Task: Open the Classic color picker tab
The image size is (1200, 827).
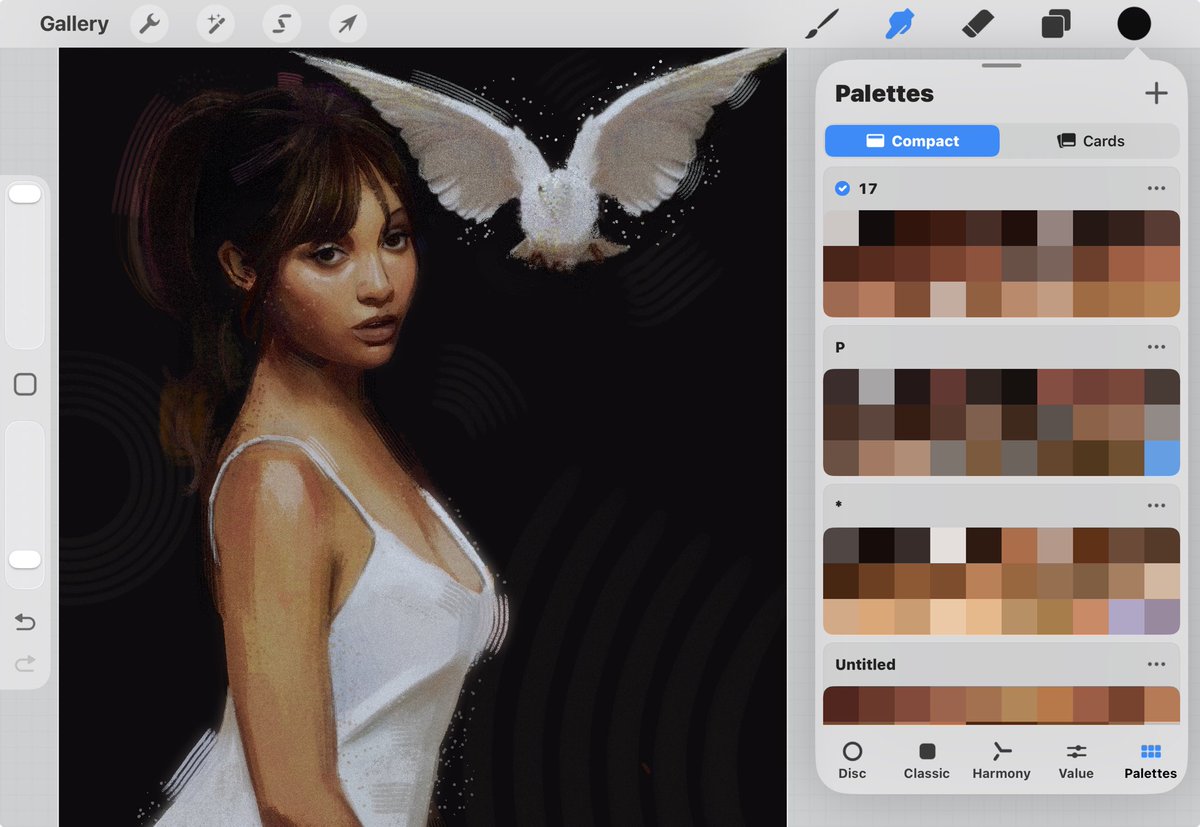Action: tap(927, 761)
